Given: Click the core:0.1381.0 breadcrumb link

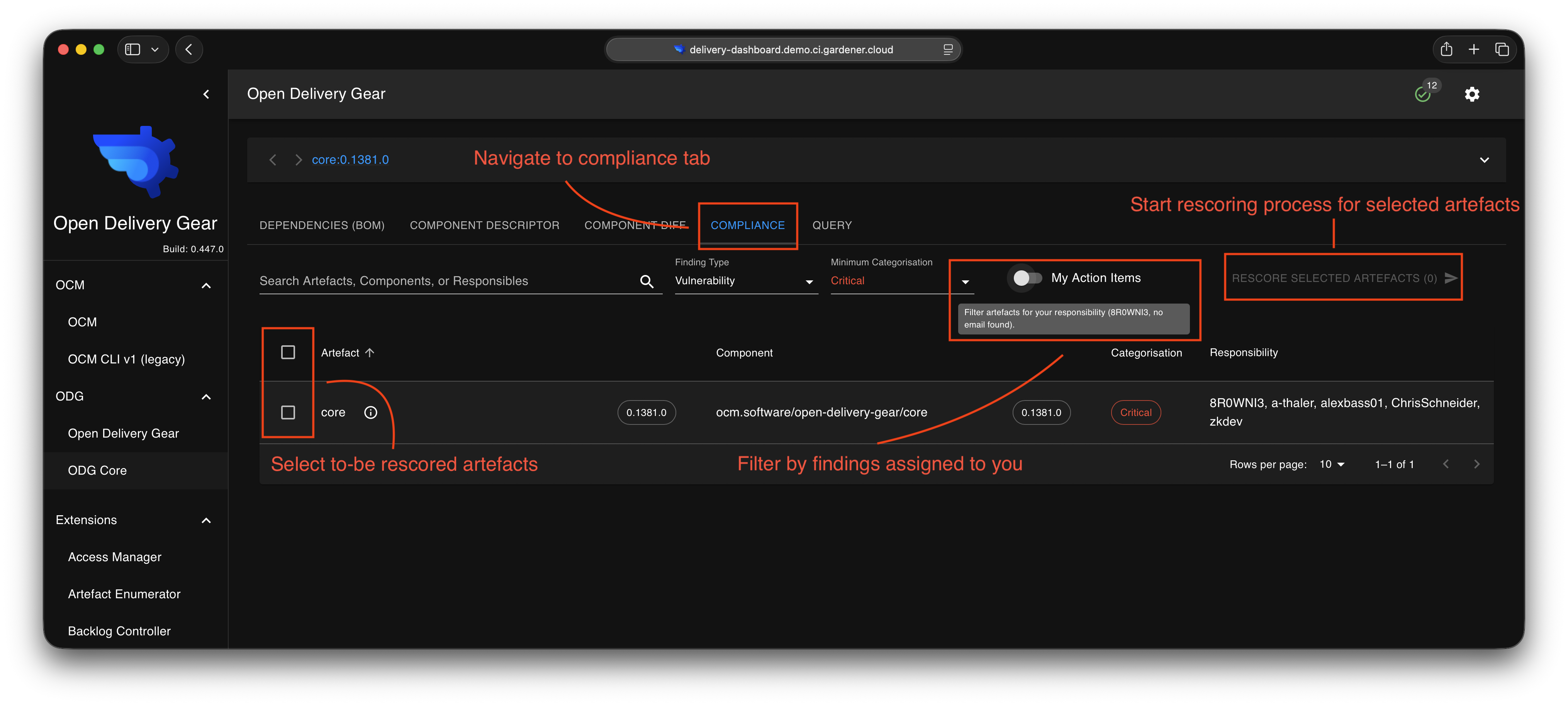Looking at the screenshot, I should (x=350, y=160).
